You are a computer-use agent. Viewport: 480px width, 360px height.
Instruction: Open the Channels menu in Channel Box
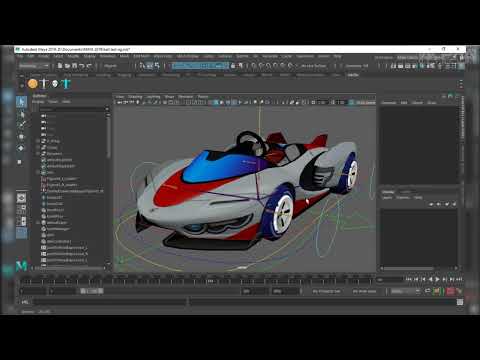click(x=389, y=103)
